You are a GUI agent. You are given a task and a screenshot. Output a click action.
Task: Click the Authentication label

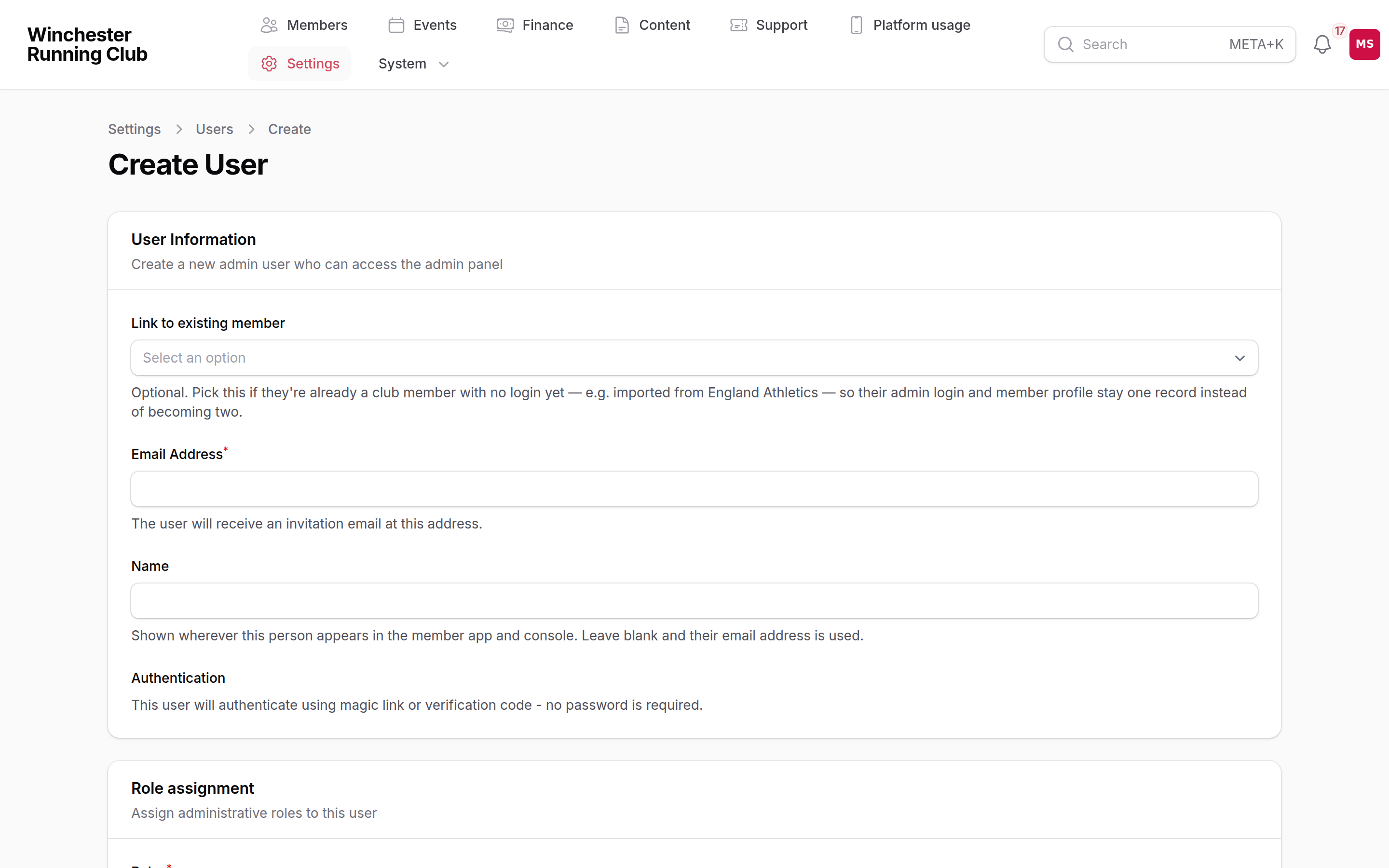[x=178, y=678]
